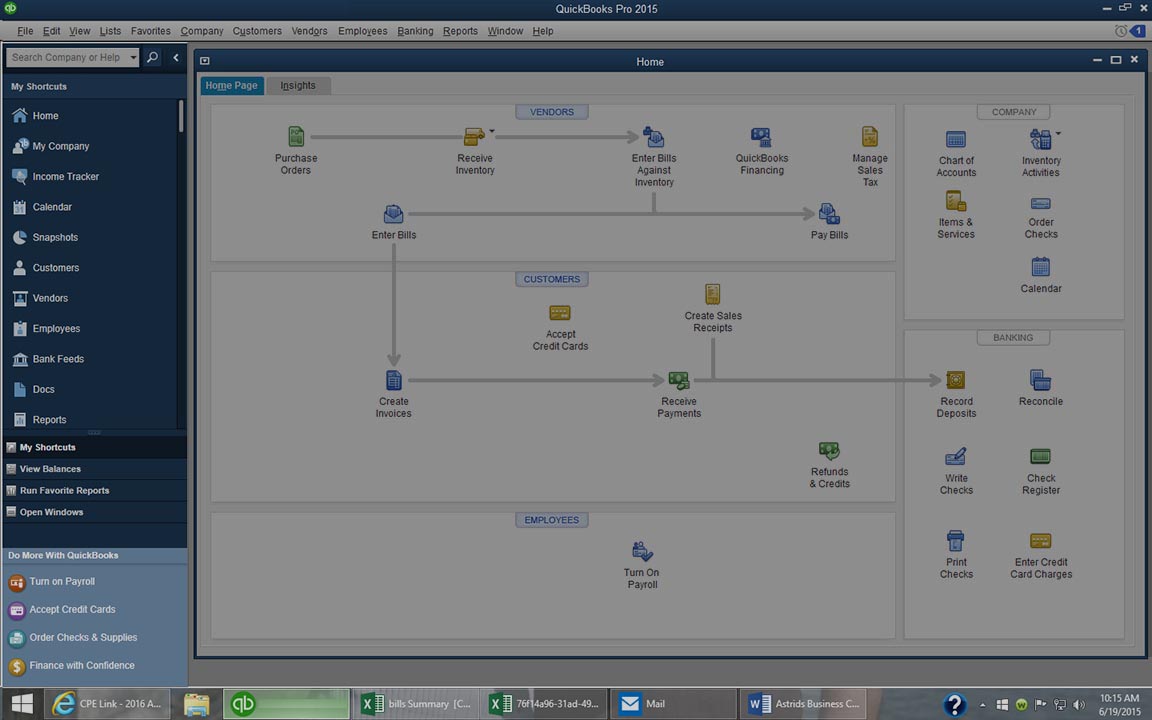The height and width of the screenshot is (720, 1152).
Task: Show View Balances panel
Action: pyautogui.click(x=50, y=469)
